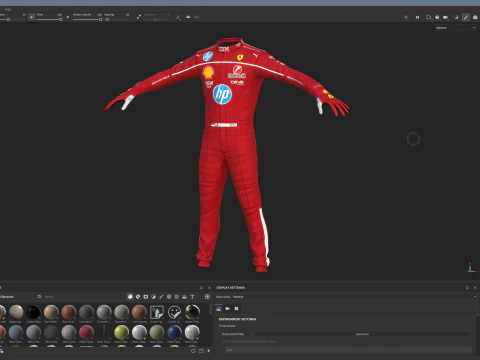Viewport: 480px width, 360px height.
Task: Adjust the Spacing slider handle
Action: tap(107, 19)
